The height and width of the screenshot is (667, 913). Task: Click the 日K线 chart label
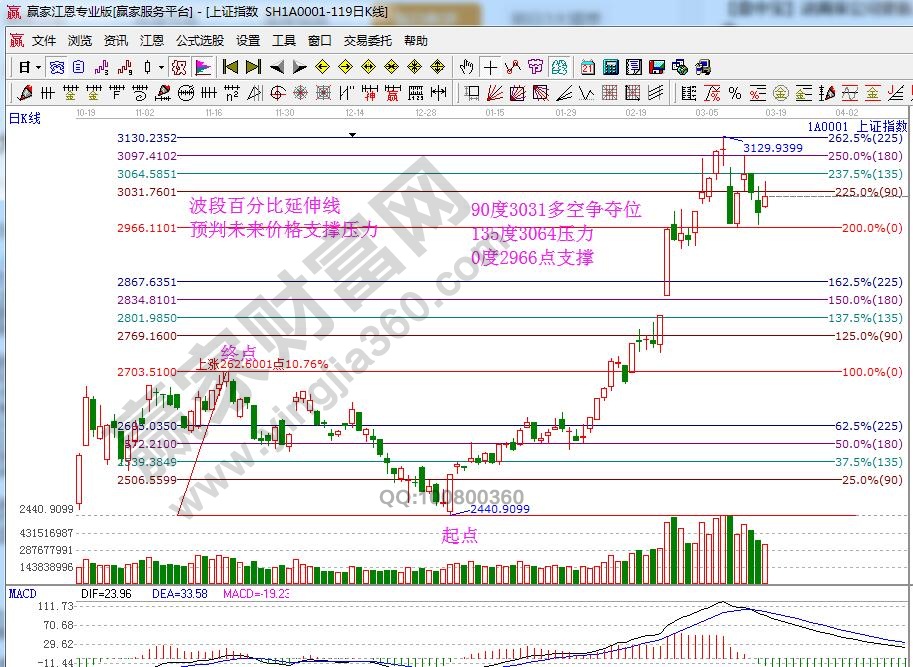25,118
